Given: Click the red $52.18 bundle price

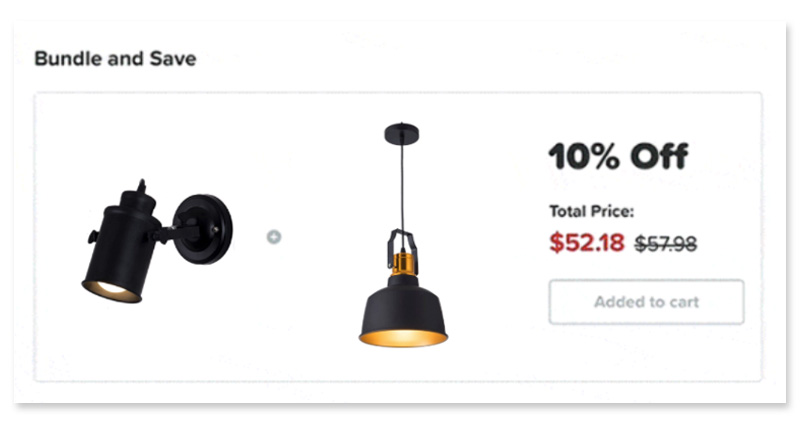Looking at the screenshot, I should [x=587, y=242].
